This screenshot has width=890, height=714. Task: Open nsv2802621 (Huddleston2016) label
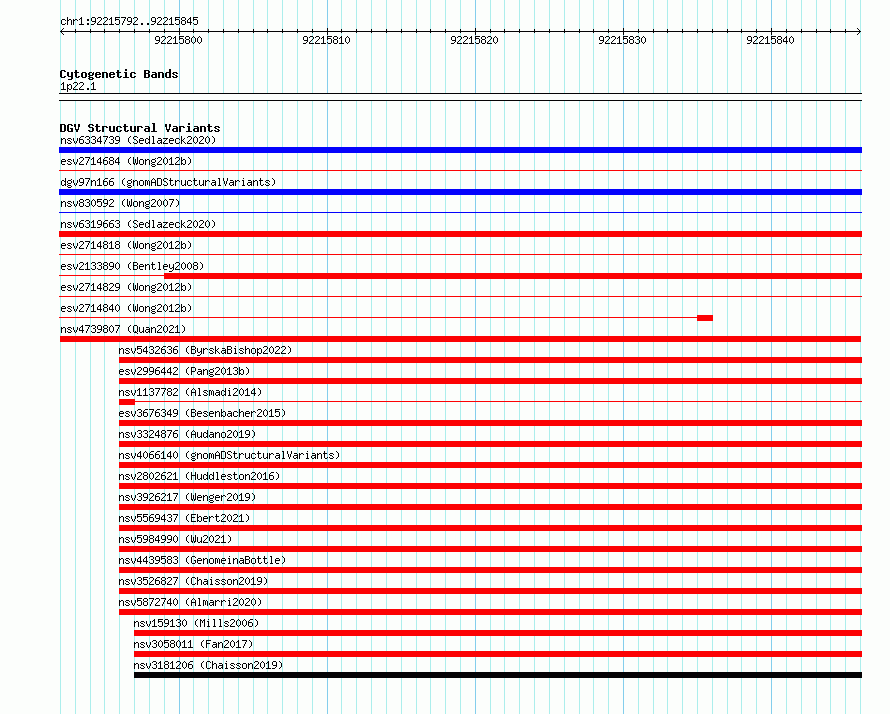click(199, 476)
